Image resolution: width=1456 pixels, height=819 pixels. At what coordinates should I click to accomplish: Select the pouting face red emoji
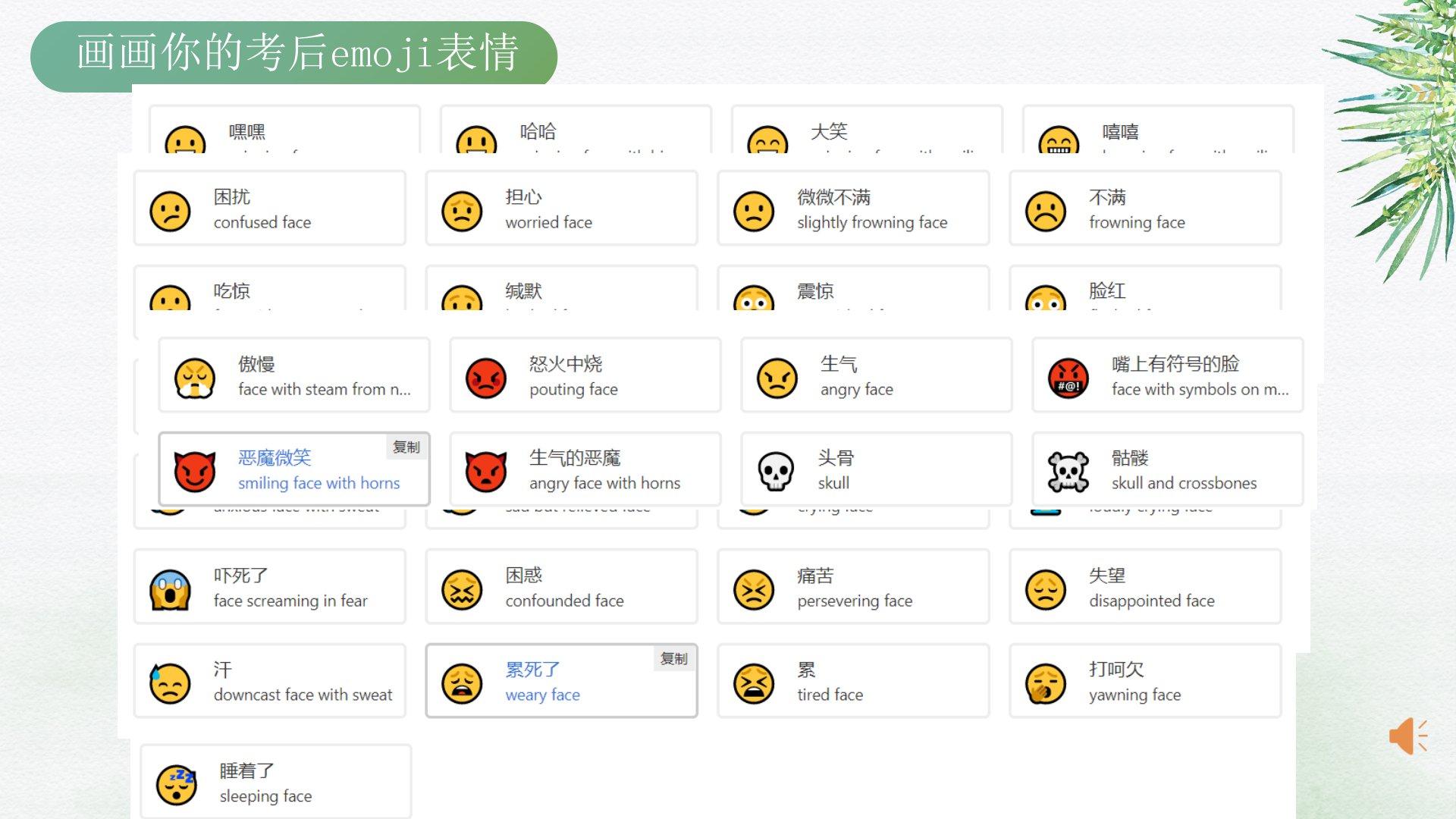pos(485,378)
